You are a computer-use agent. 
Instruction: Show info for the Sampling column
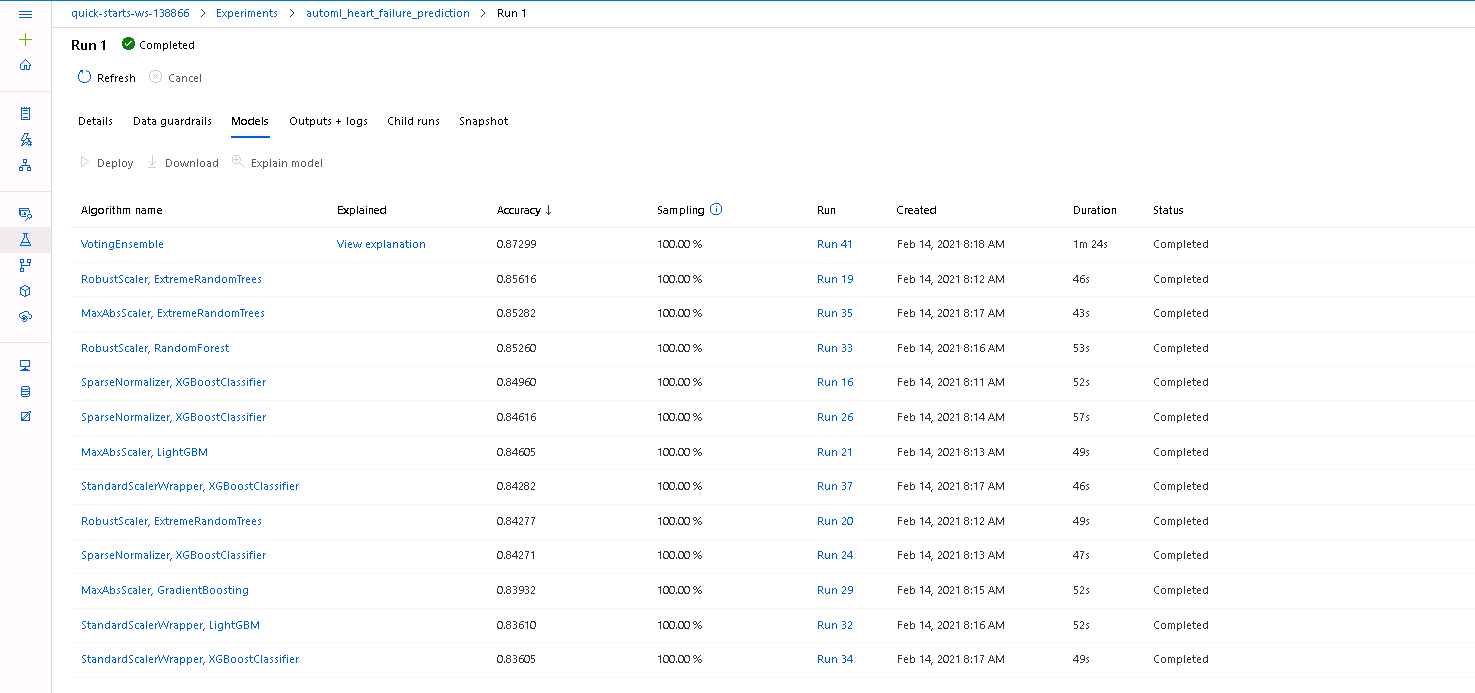[x=716, y=209]
